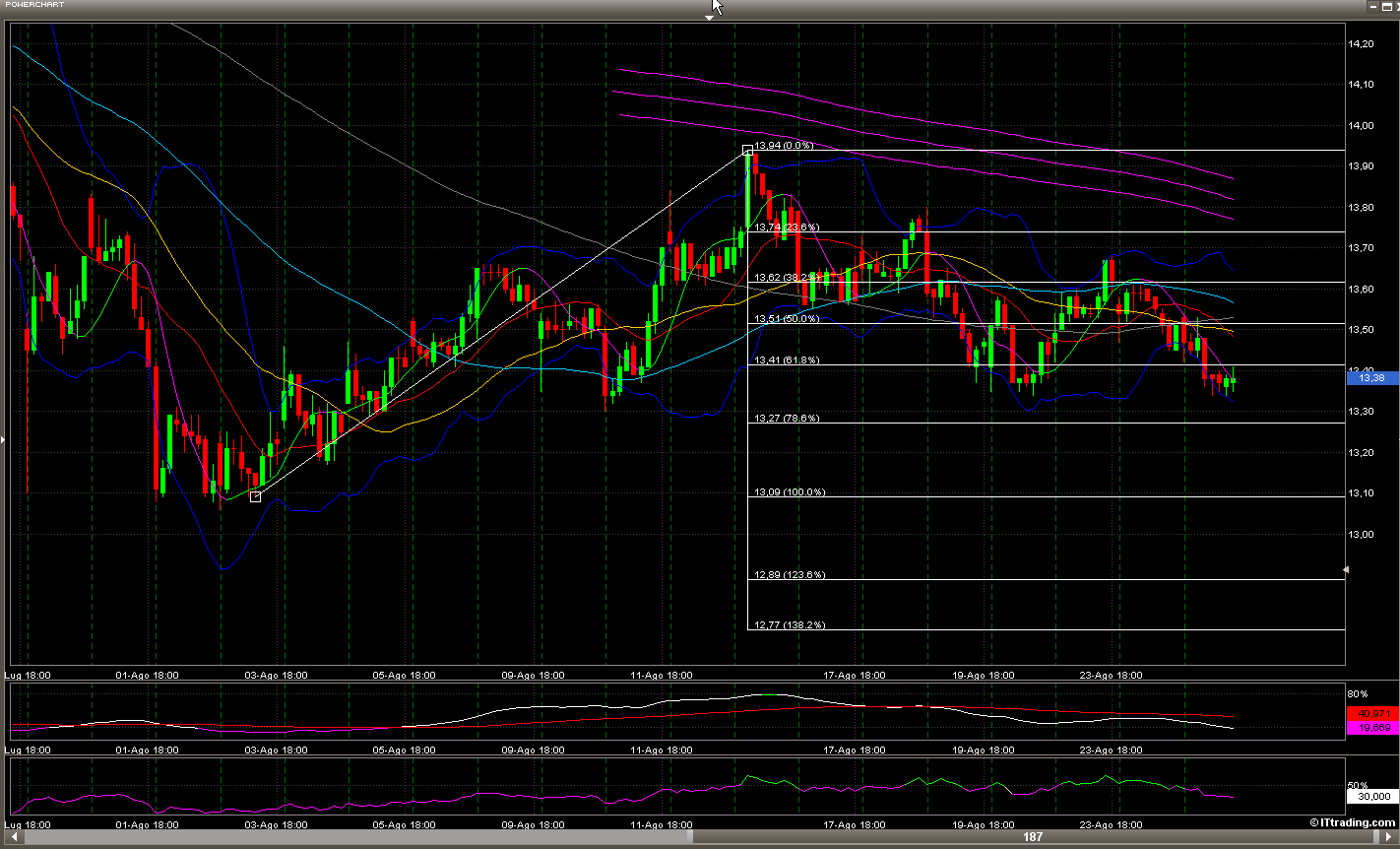Click the 13,60 price axis label

tap(1361, 289)
